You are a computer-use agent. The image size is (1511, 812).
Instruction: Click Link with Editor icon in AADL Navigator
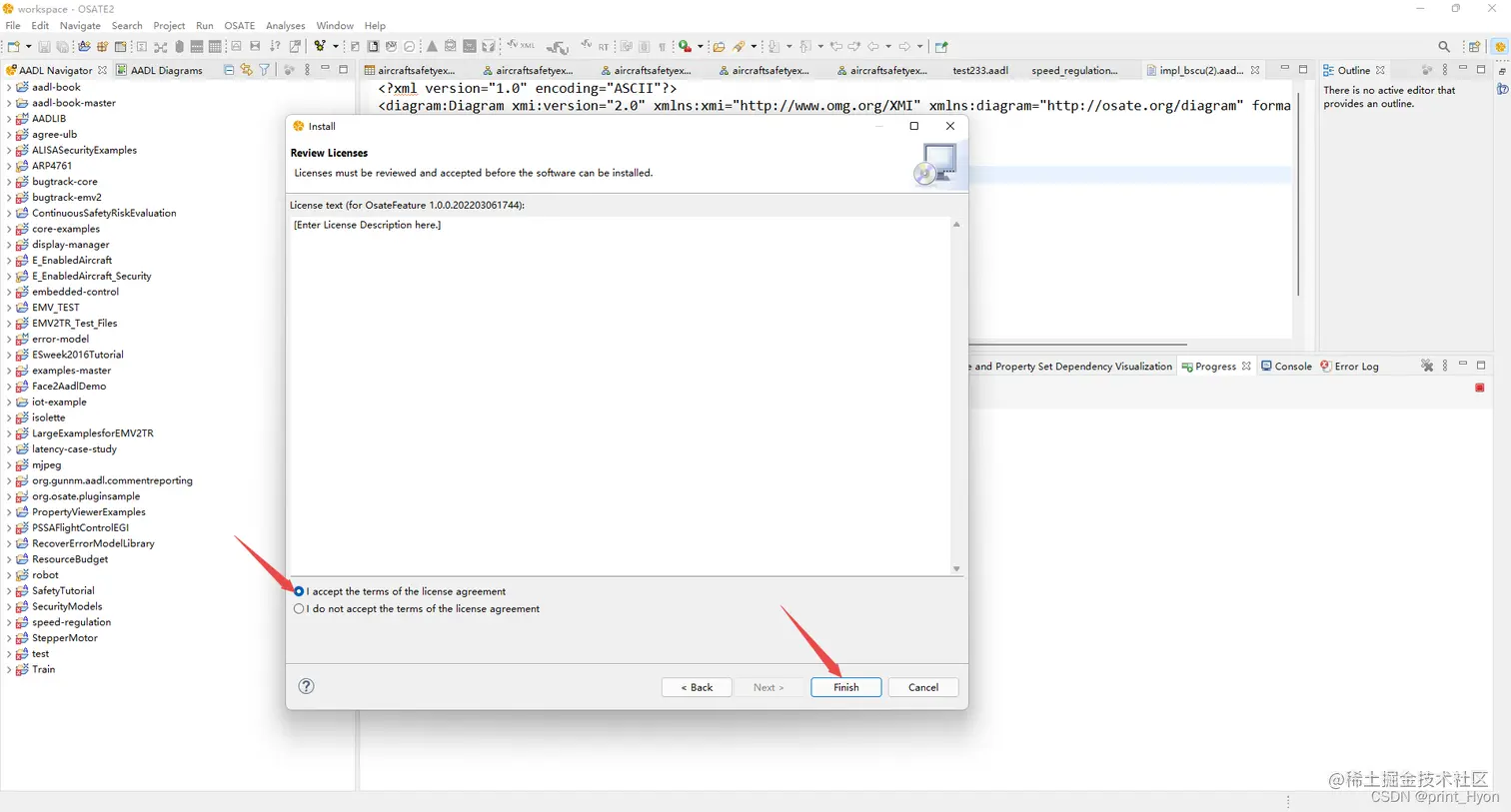[247, 70]
